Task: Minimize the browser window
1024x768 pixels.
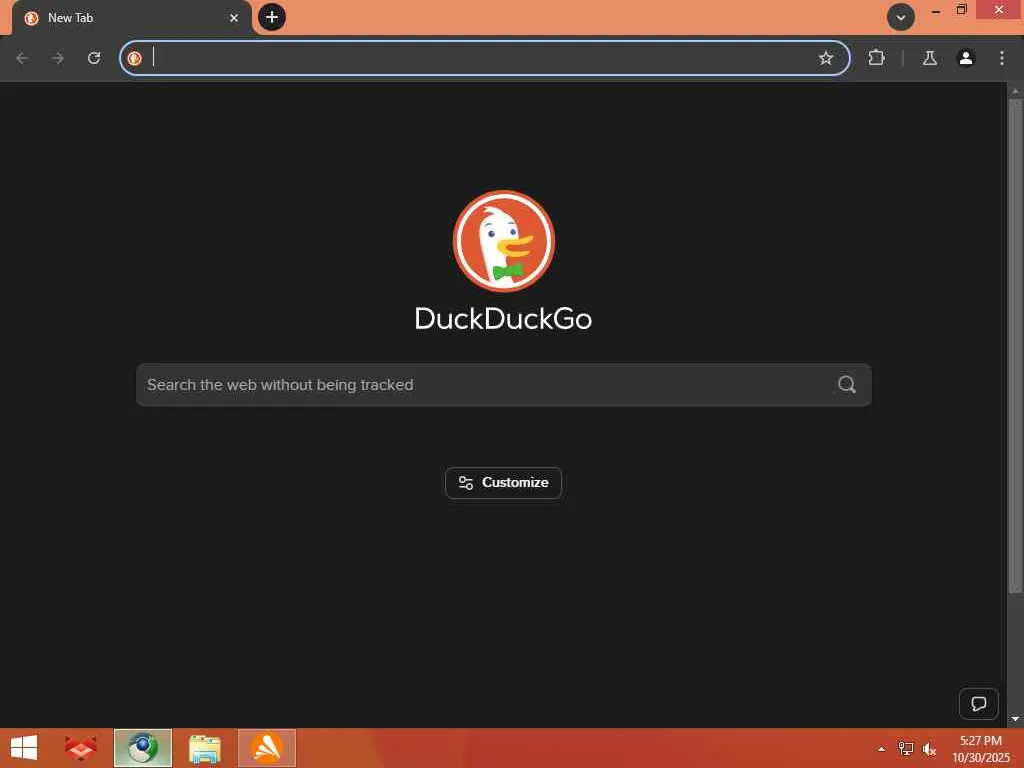Action: point(935,10)
